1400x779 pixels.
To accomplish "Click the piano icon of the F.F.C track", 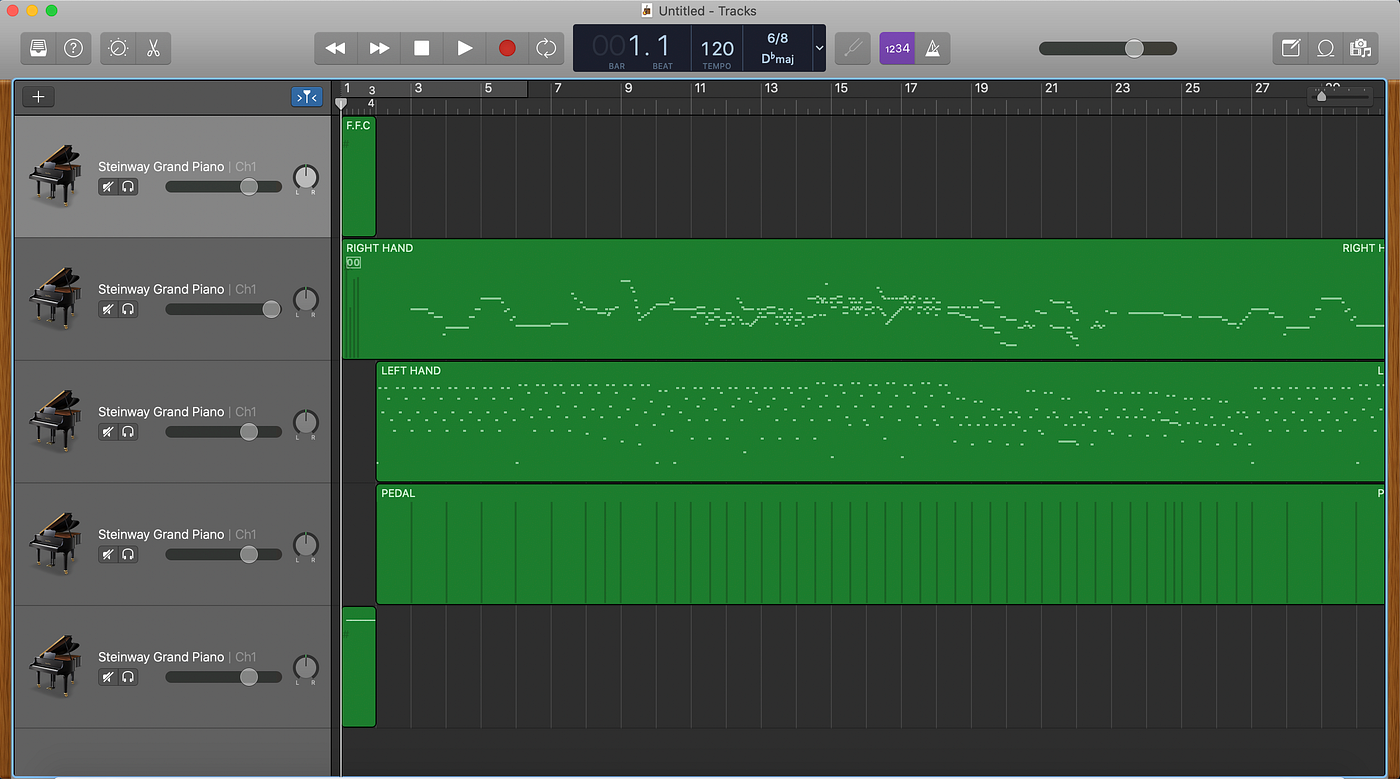I will tap(55, 175).
